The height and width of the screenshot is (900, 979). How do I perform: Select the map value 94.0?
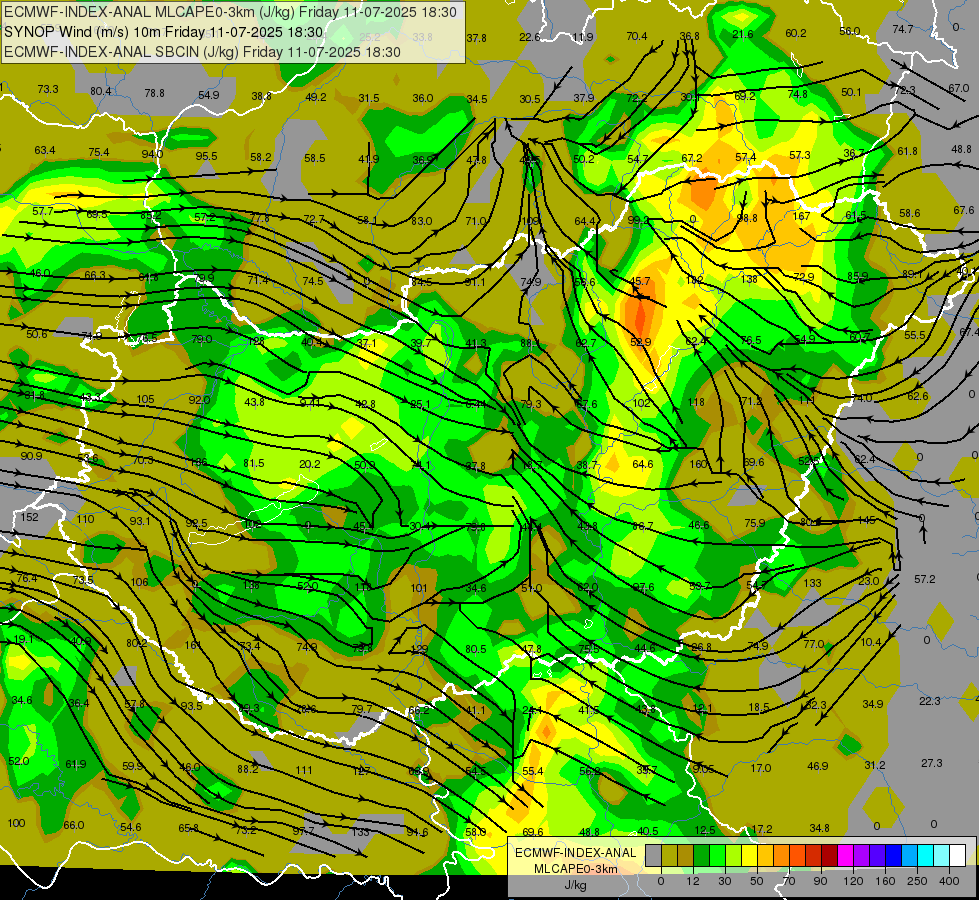(x=152, y=154)
